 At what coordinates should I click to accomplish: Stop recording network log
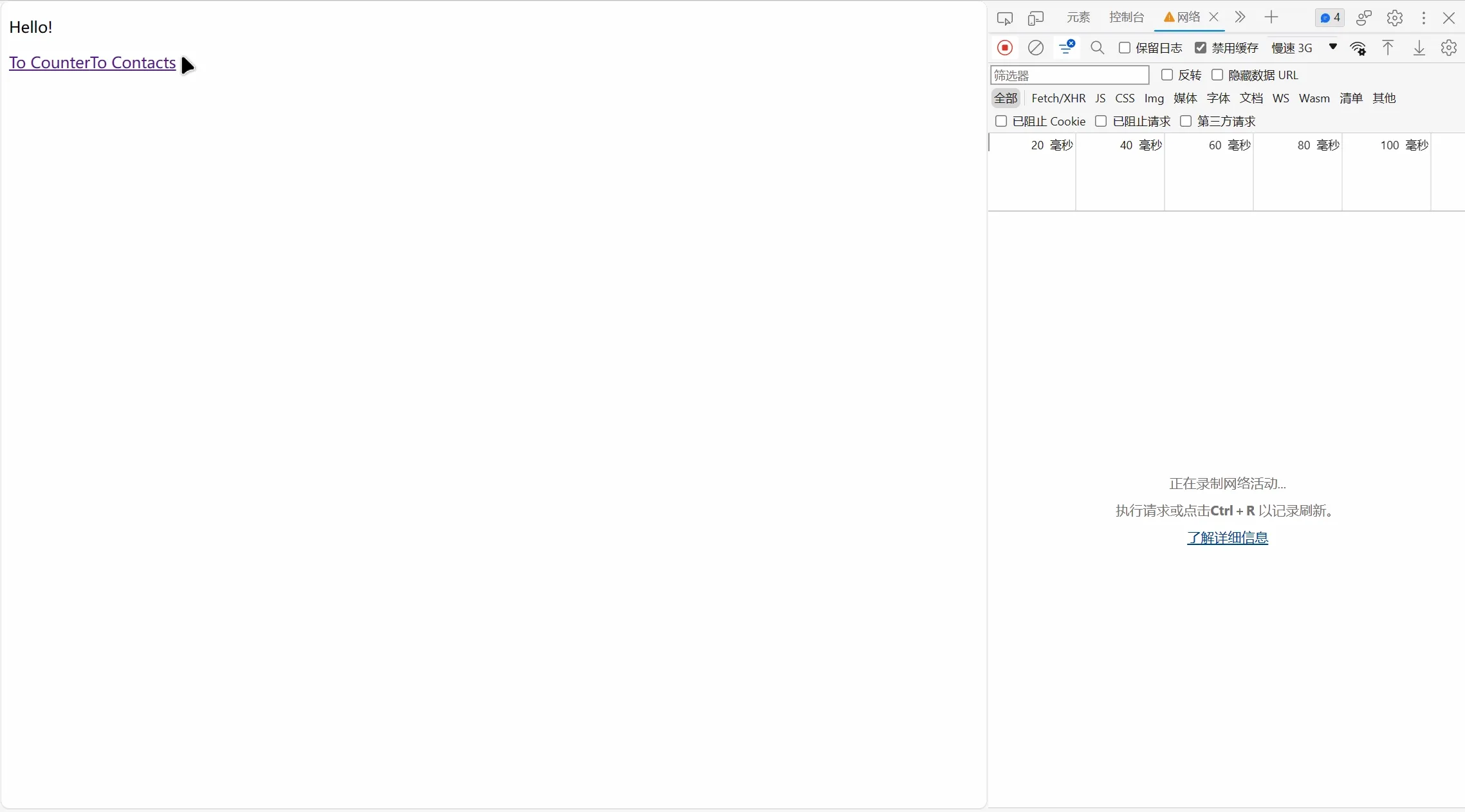(1004, 48)
